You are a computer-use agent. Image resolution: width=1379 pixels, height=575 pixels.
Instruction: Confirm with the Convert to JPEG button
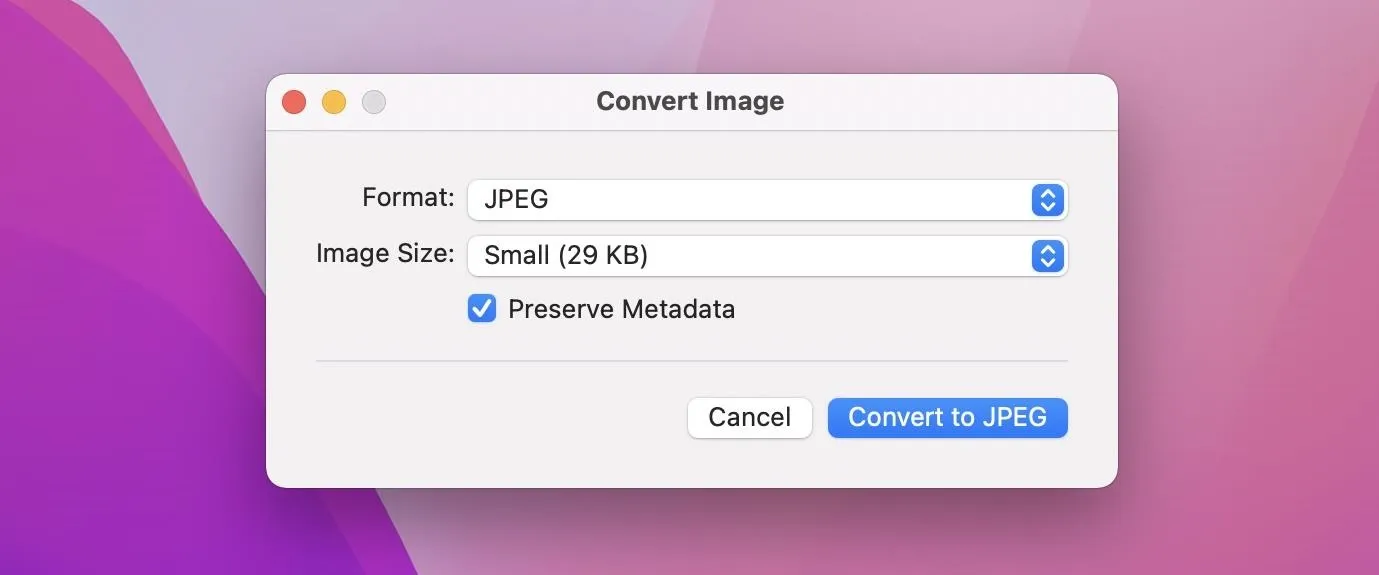[947, 417]
